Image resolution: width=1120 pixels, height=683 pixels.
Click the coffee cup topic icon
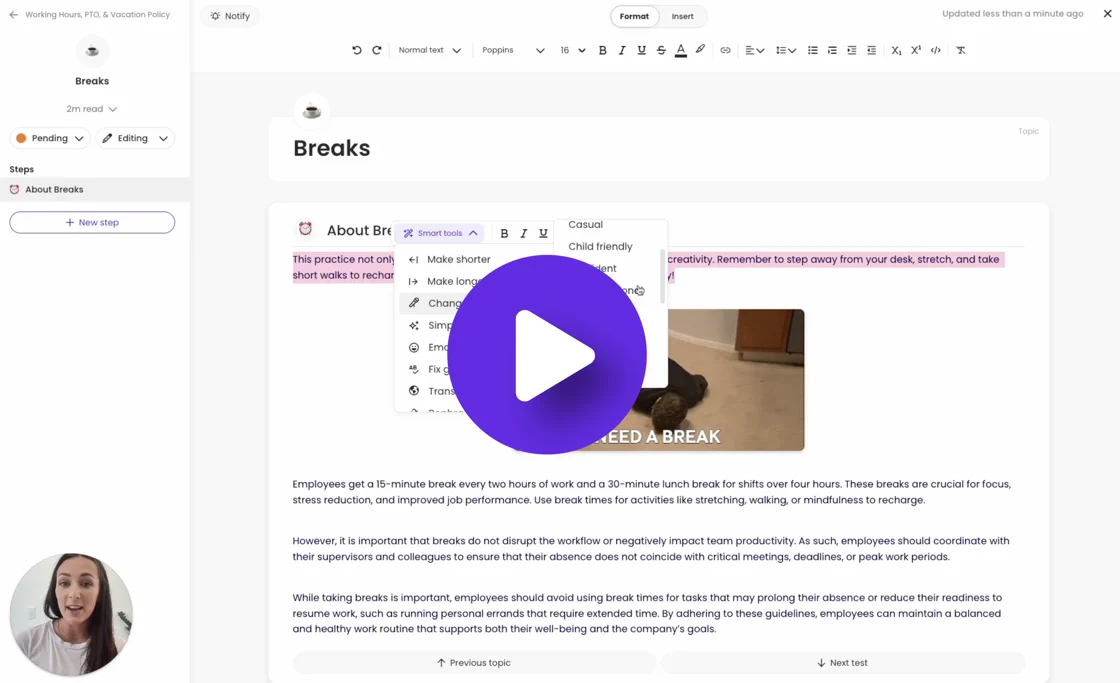(311, 111)
